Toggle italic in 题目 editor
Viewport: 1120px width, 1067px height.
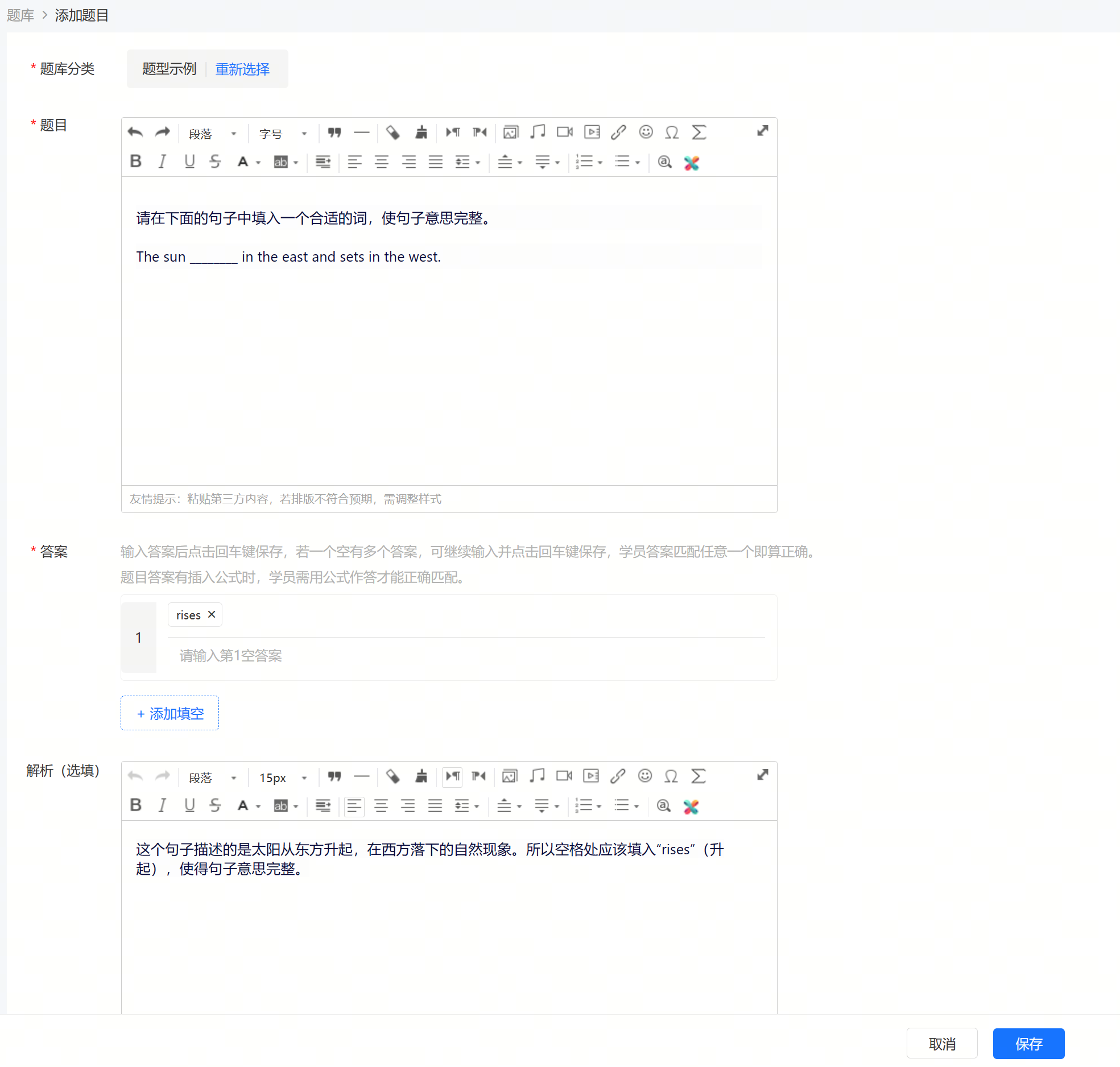[163, 162]
